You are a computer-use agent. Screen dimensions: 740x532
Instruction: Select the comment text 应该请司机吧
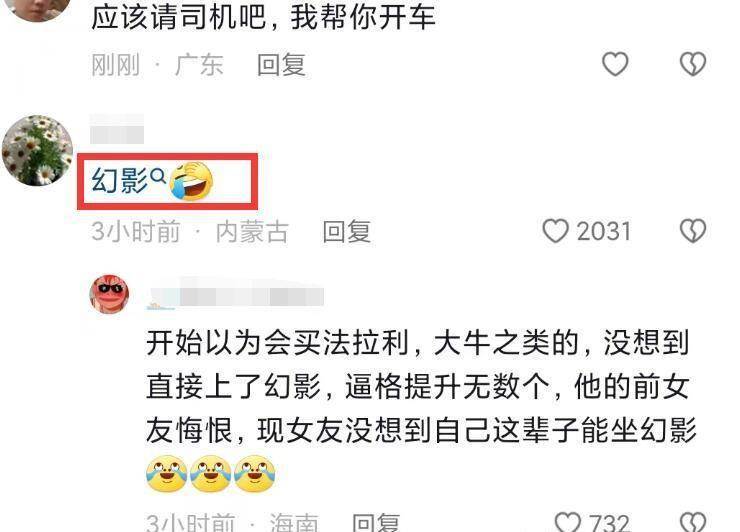[x=174, y=18]
